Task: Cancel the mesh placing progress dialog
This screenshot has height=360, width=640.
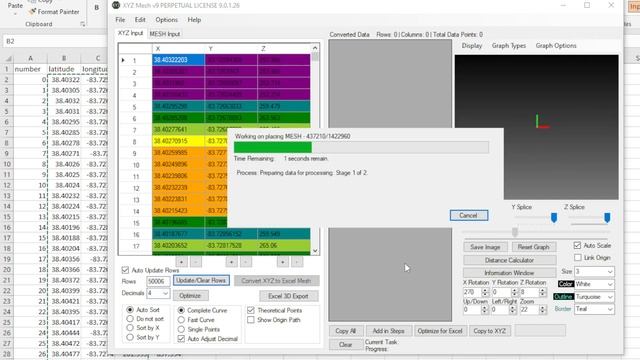Action: click(469, 216)
